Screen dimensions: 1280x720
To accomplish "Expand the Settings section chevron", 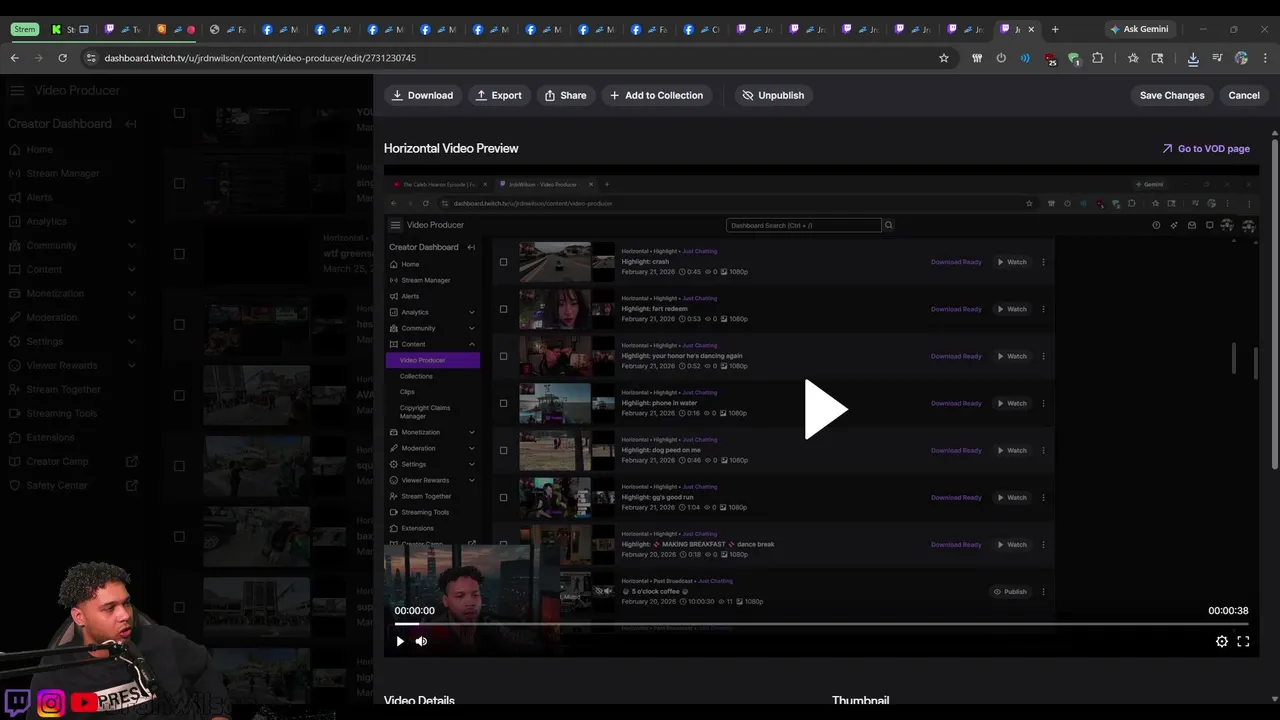I will click(132, 341).
